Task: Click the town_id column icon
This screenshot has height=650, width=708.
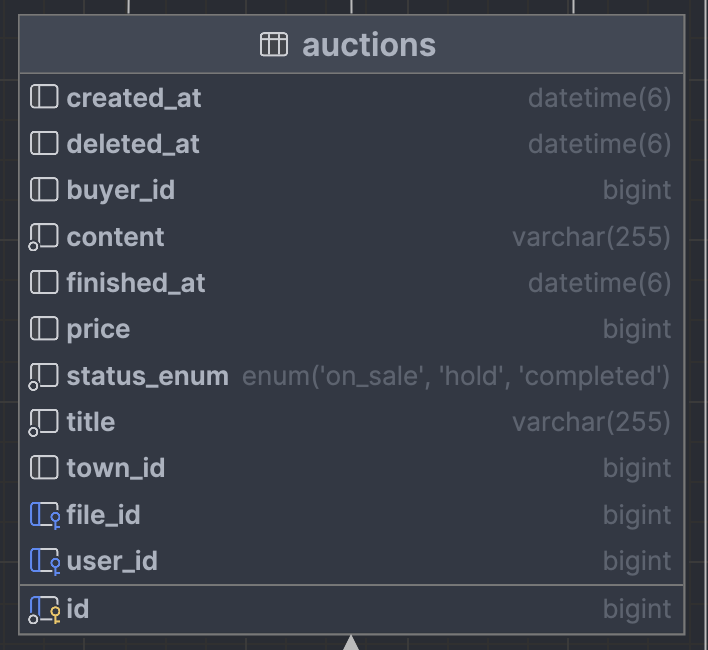Action: pyautogui.click(x=44, y=468)
